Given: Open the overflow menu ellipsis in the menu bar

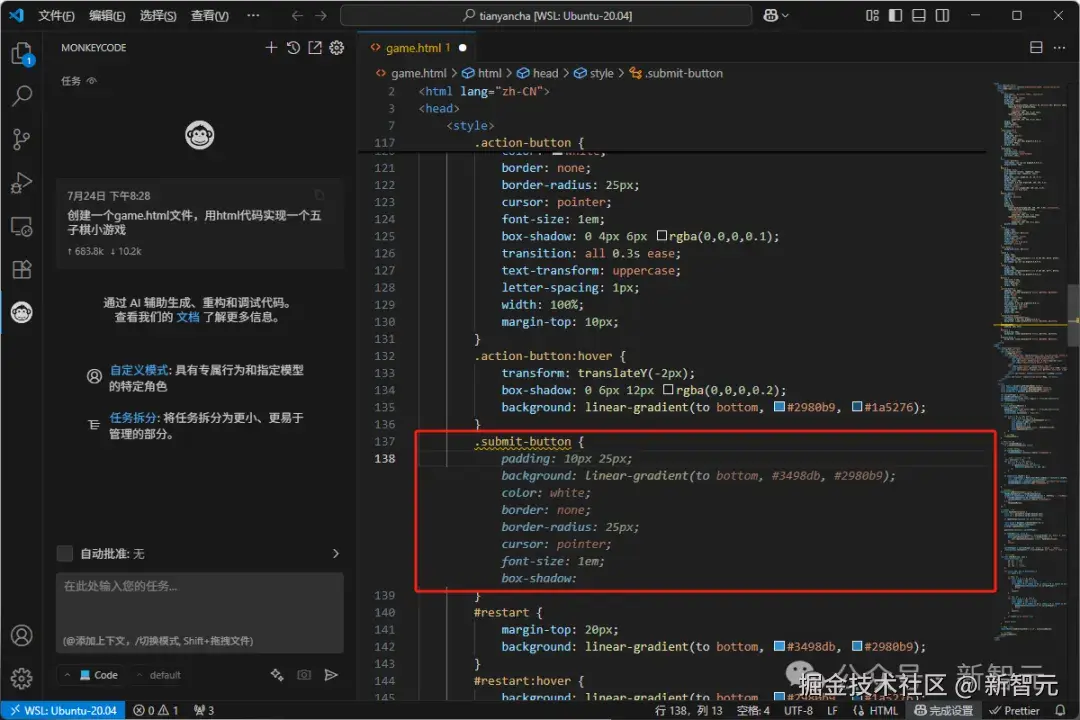Looking at the screenshot, I should [253, 15].
